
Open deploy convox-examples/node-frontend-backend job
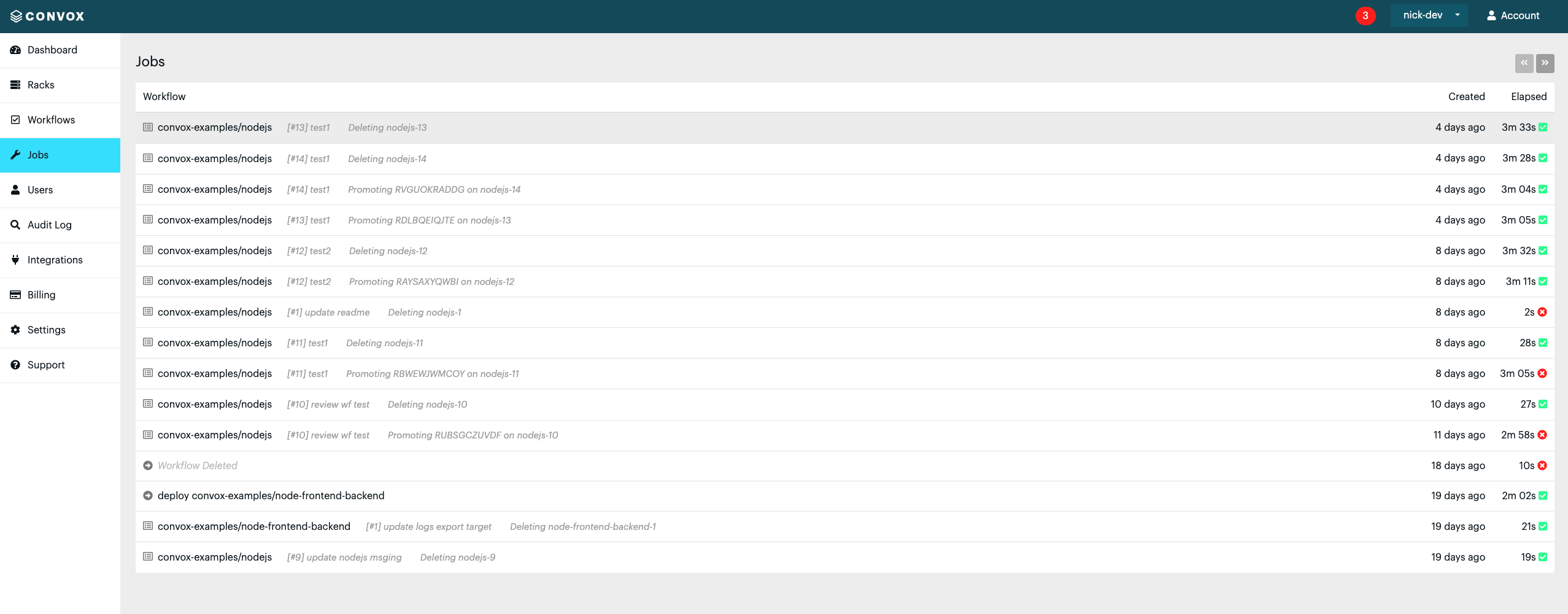[x=845, y=496]
